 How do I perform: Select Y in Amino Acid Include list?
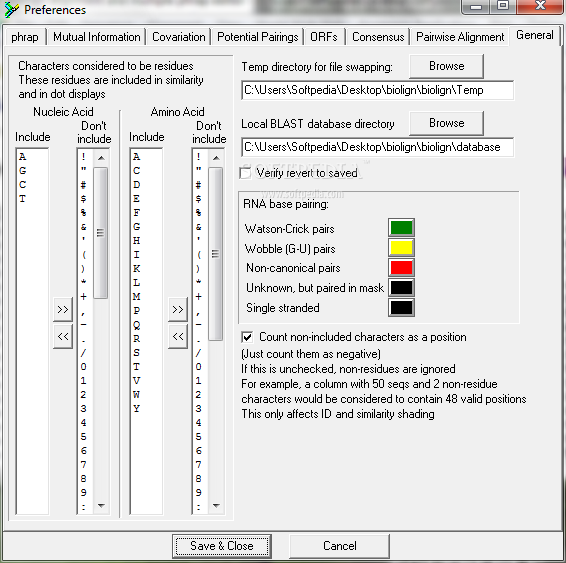136,409
